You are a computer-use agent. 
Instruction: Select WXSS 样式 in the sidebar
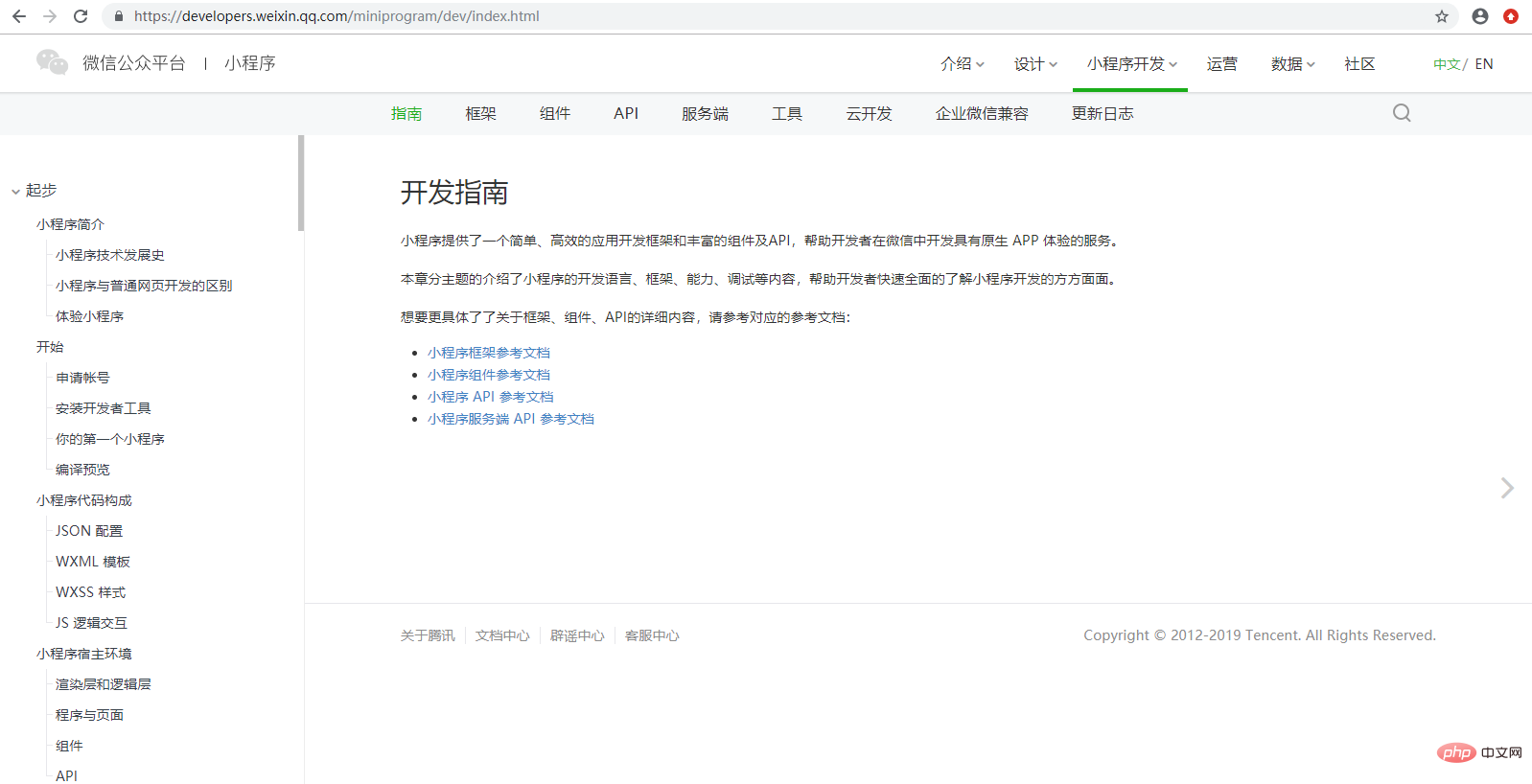pyautogui.click(x=90, y=592)
